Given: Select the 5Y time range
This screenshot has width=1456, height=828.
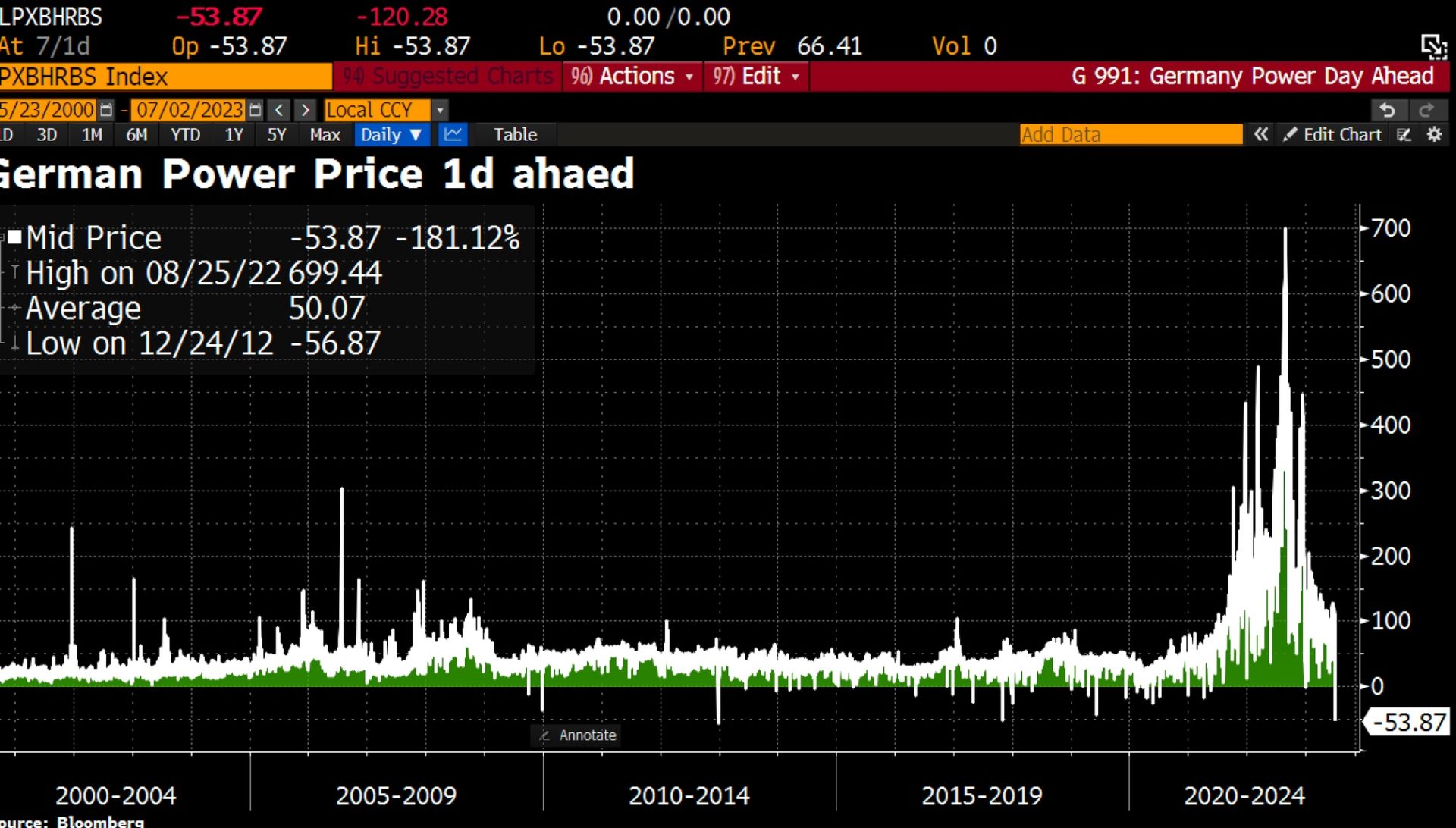Looking at the screenshot, I should (276, 134).
